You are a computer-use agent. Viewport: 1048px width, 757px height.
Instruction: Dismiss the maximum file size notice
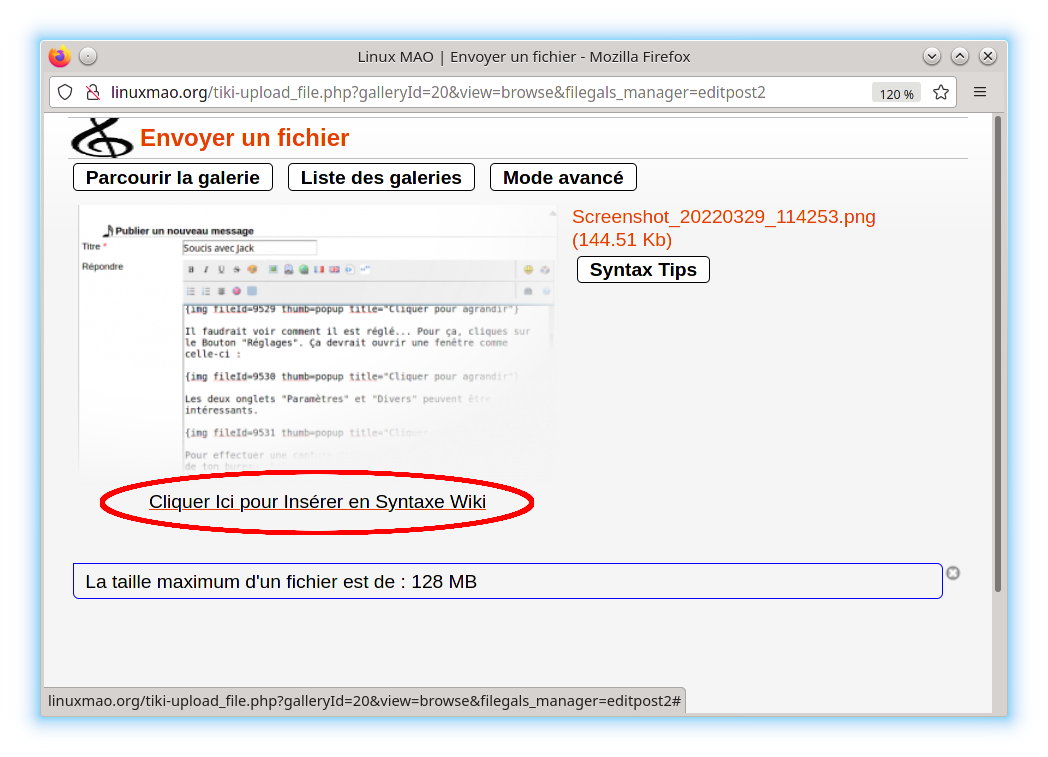point(953,573)
